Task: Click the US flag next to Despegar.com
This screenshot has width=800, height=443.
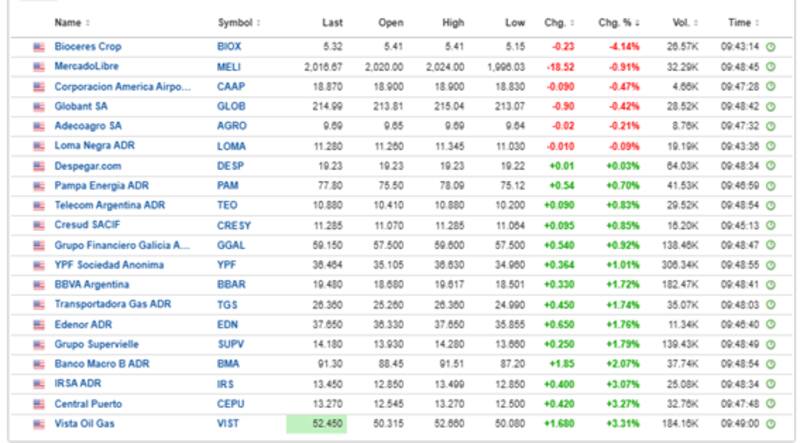Action: point(39,166)
